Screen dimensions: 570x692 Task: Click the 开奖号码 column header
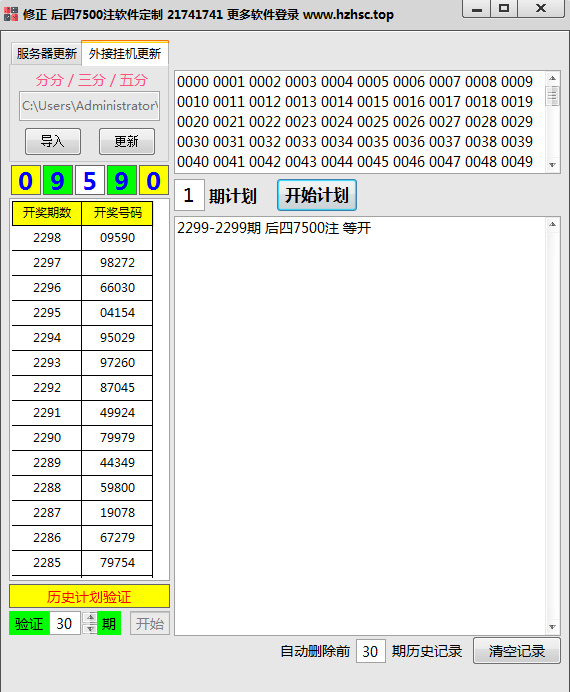(x=117, y=213)
